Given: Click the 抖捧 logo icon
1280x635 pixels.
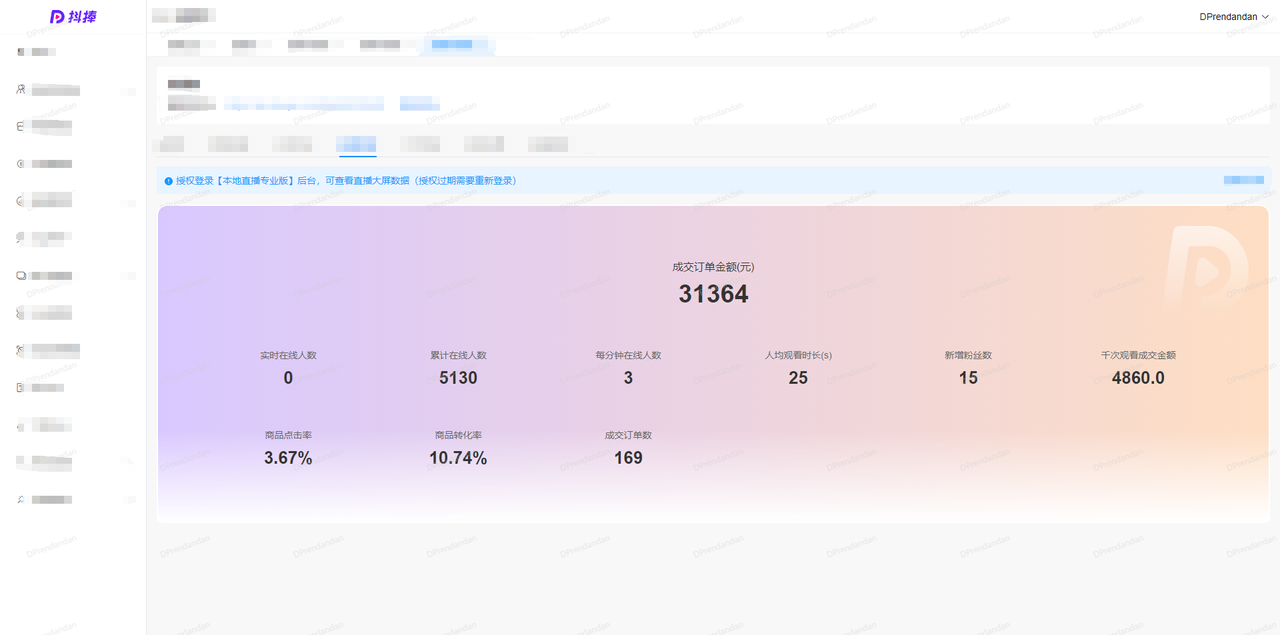Looking at the screenshot, I should pyautogui.click(x=58, y=17).
